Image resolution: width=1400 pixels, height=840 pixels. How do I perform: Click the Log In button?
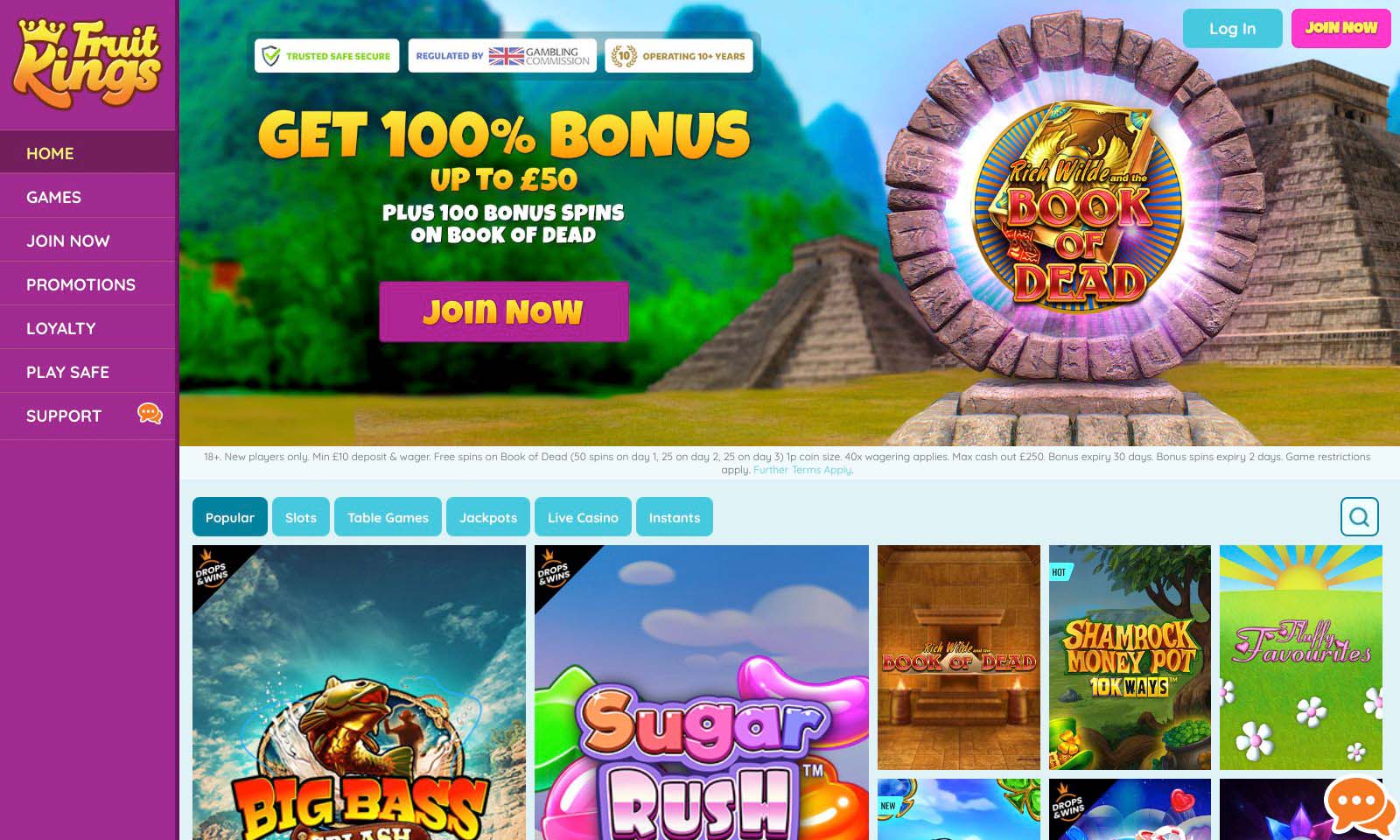coord(1232,28)
